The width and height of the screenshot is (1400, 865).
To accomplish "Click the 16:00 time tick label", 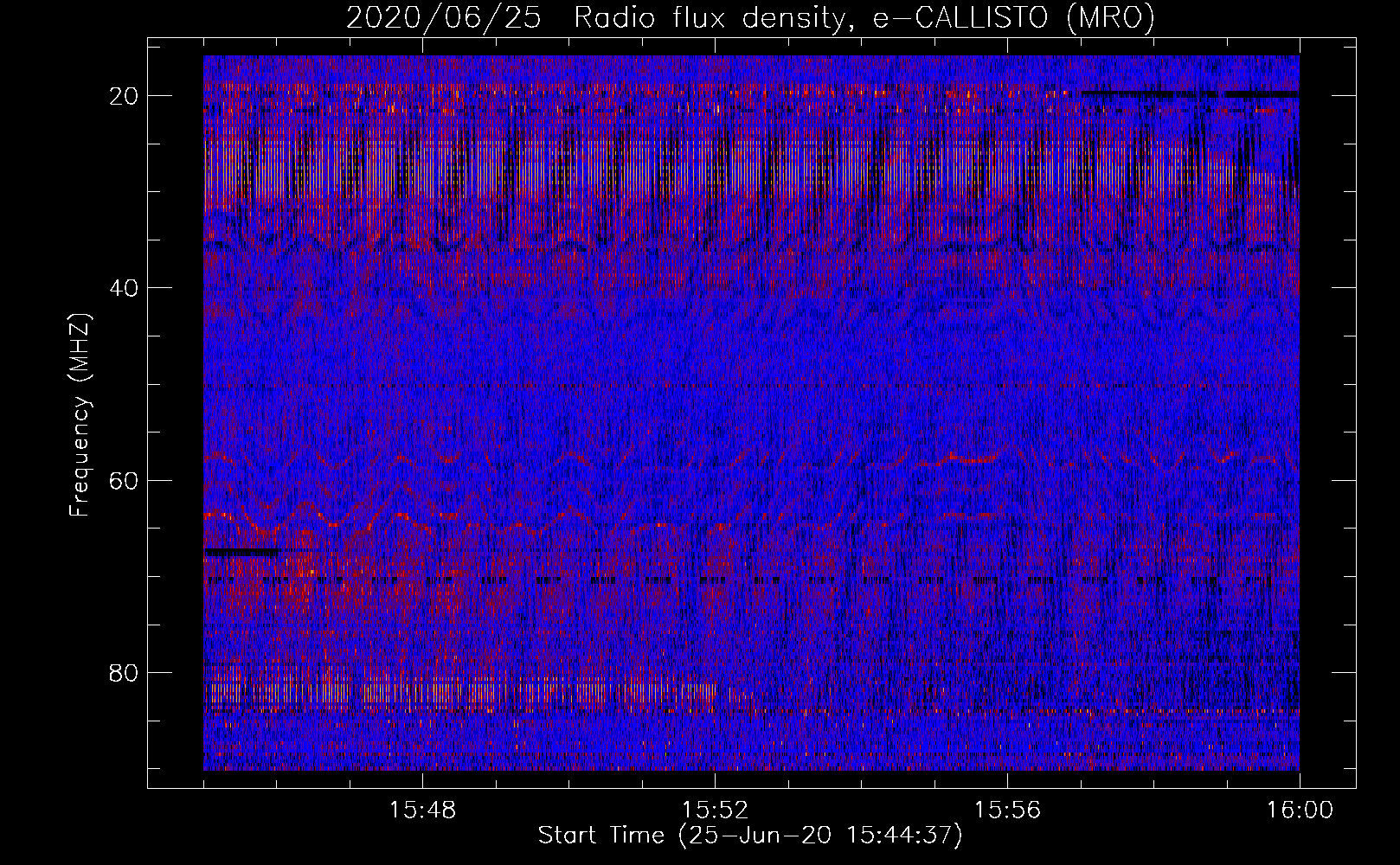I will (x=1300, y=811).
